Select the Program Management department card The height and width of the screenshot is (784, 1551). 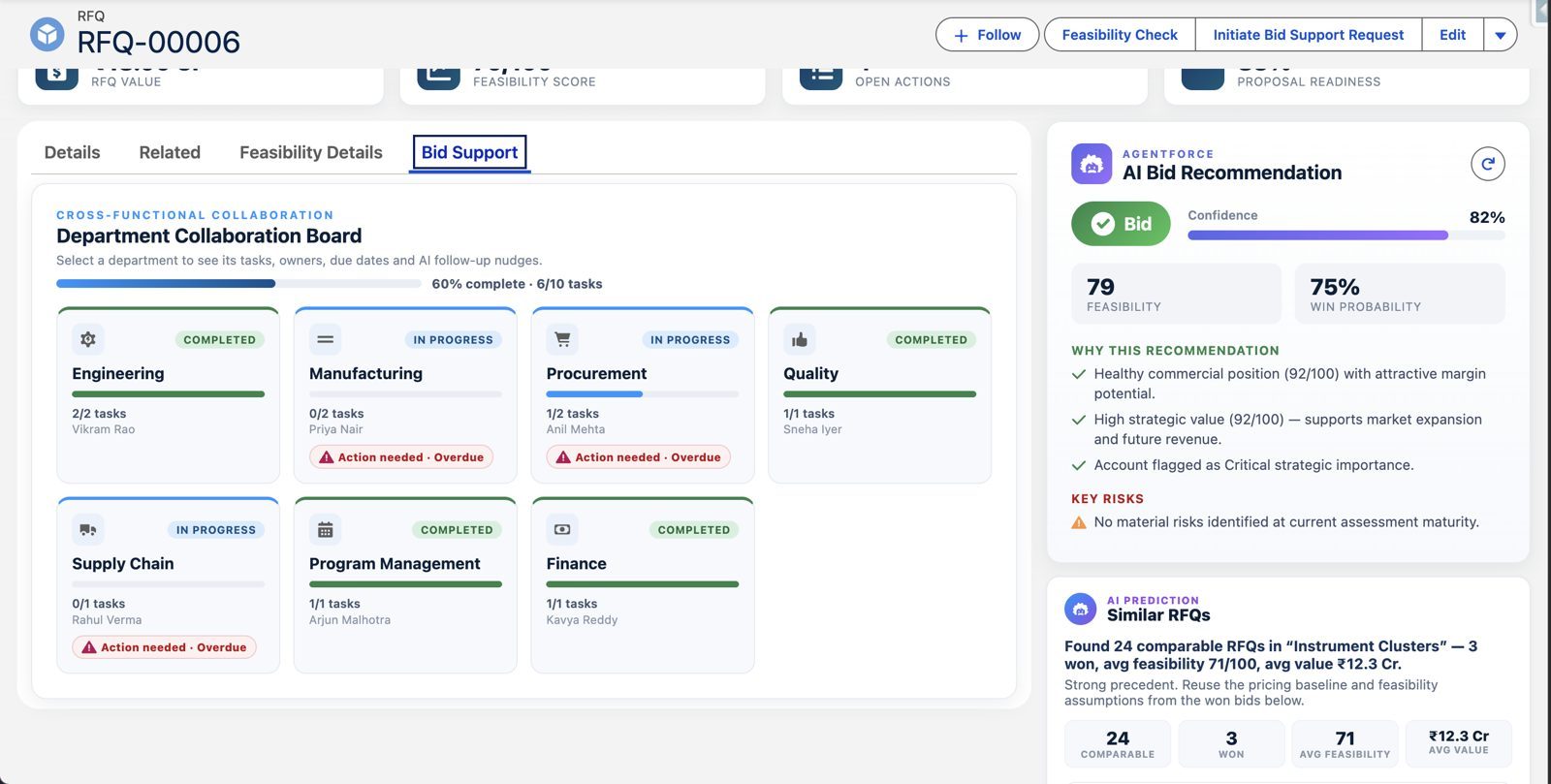pos(405,585)
